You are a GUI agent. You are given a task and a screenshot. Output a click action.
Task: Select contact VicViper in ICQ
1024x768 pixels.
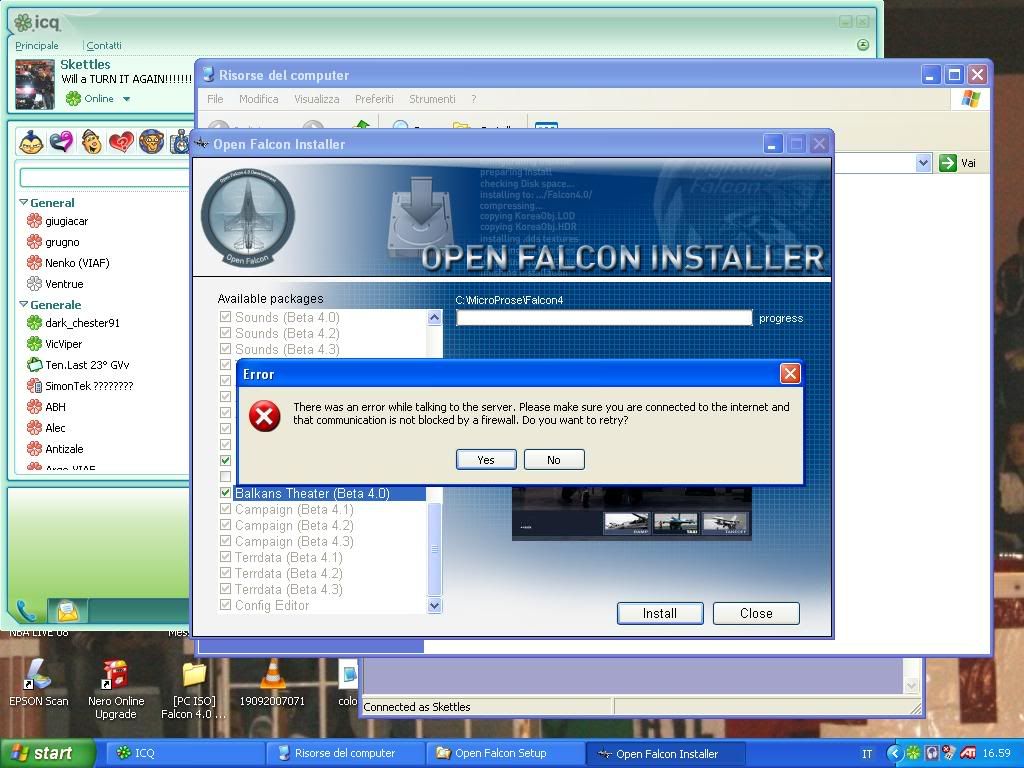click(x=63, y=344)
